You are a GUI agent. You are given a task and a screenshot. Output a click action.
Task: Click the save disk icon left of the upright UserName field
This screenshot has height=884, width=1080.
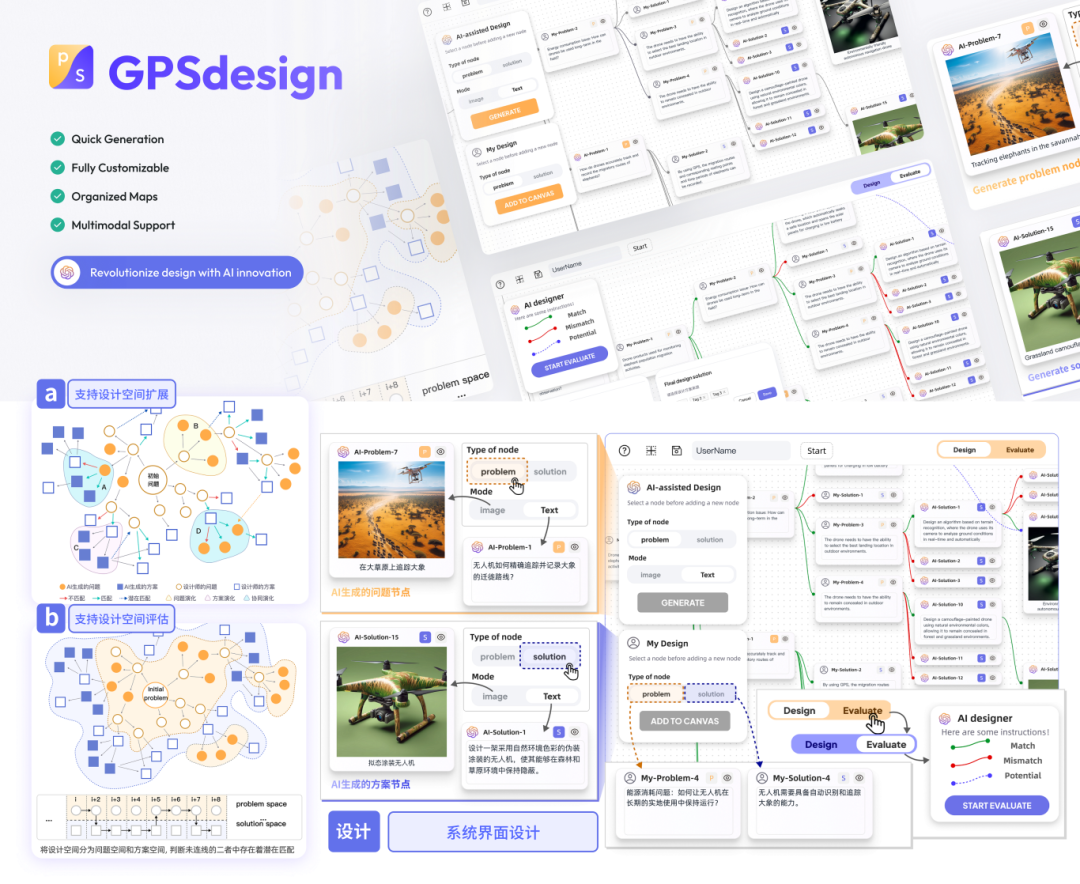point(677,451)
